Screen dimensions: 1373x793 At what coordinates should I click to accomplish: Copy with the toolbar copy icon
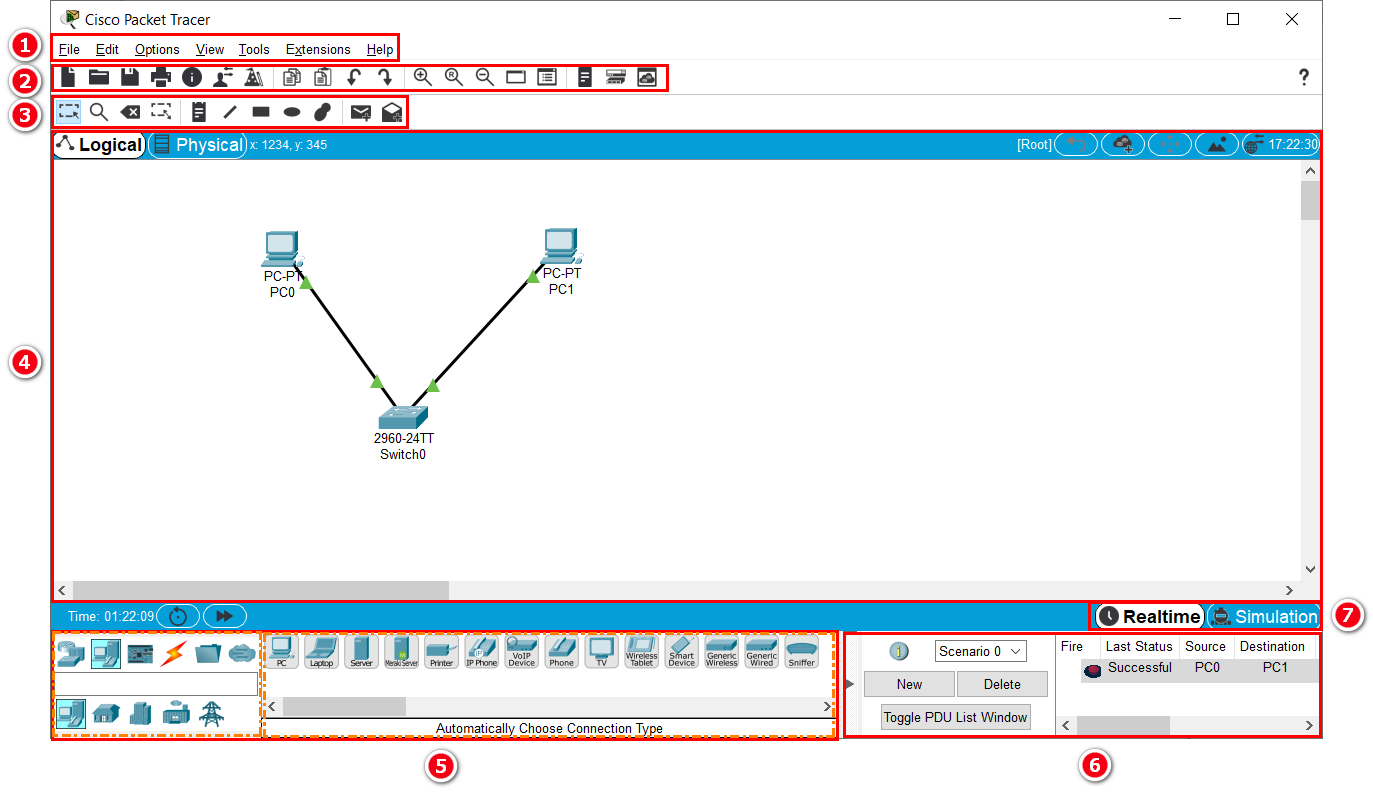[x=292, y=77]
